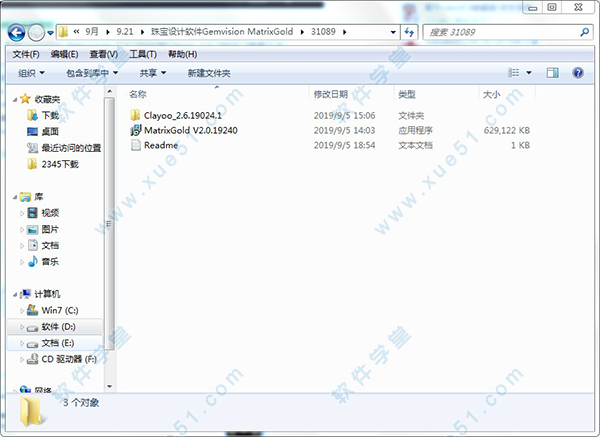
Task: Sort by the 修改日期 column header
Action: tap(331, 94)
